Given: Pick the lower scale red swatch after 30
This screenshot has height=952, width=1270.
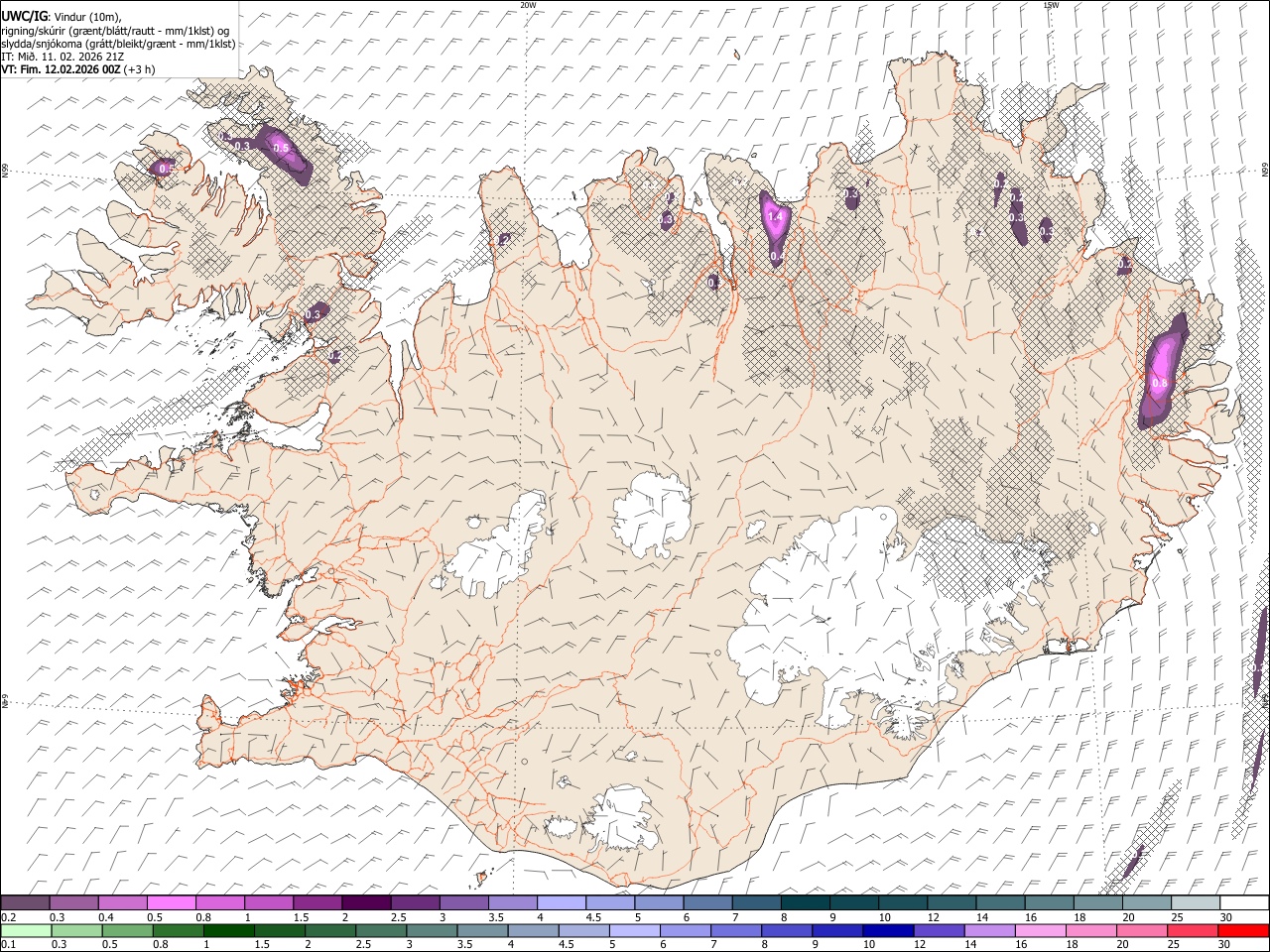Looking at the screenshot, I should click(1242, 930).
